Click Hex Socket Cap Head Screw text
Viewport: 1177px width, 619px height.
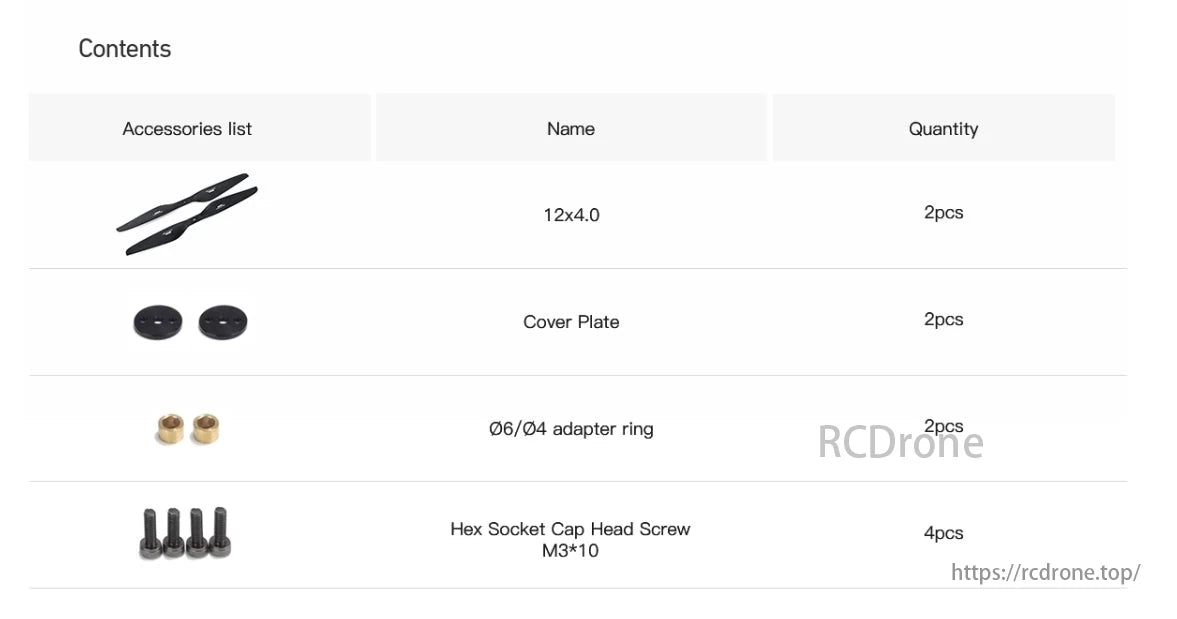click(570, 529)
